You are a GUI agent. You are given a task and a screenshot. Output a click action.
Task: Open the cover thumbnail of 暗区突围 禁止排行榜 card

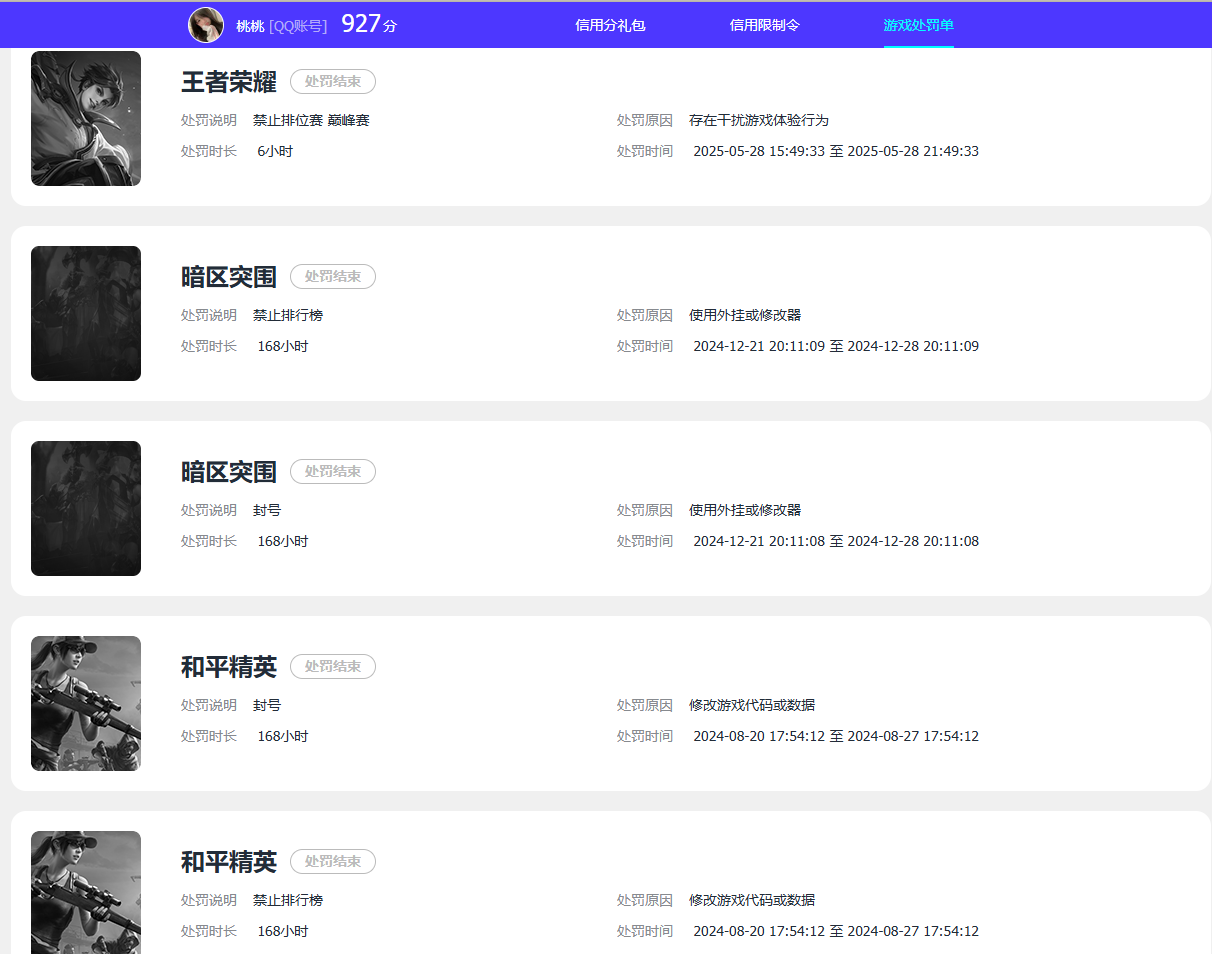[x=86, y=313]
